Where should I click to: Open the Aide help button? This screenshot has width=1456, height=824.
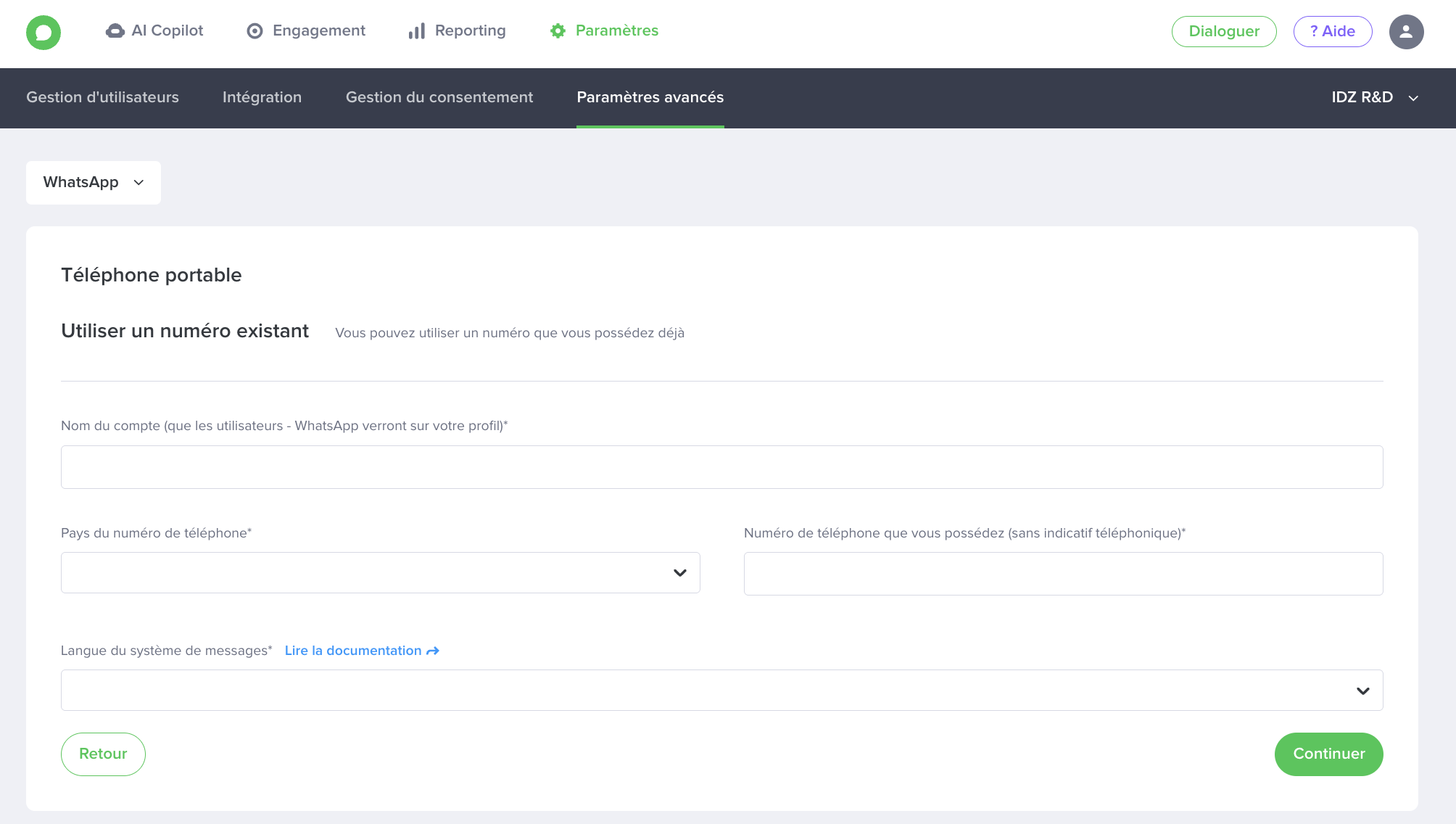[1333, 32]
